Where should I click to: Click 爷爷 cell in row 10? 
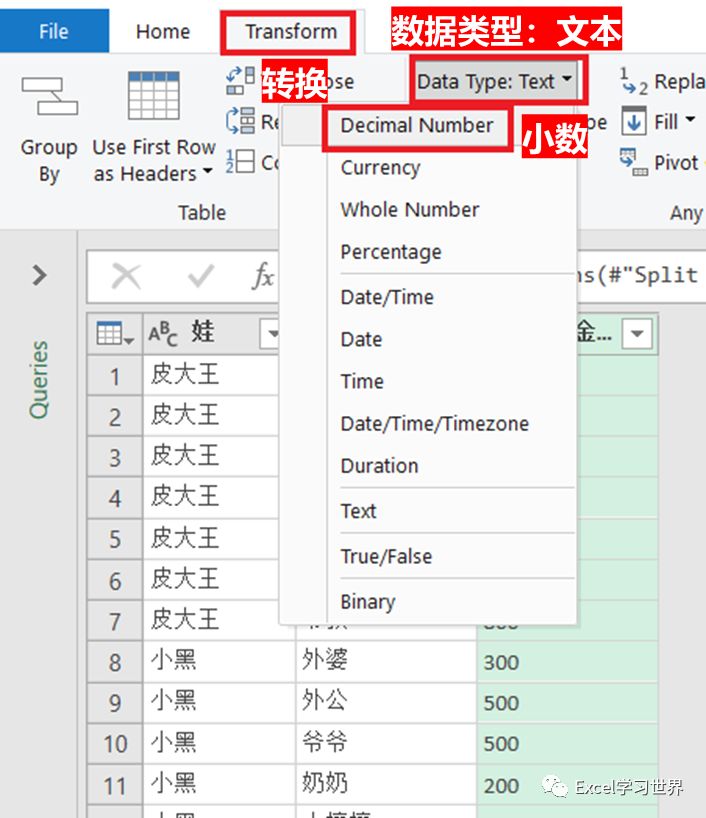click(x=386, y=743)
